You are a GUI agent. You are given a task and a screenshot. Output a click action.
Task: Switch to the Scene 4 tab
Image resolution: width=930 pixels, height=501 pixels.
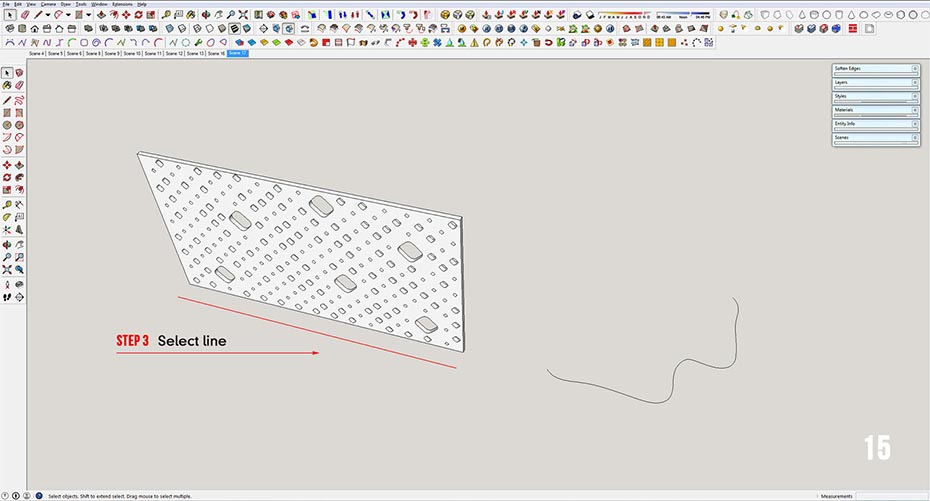coord(37,53)
